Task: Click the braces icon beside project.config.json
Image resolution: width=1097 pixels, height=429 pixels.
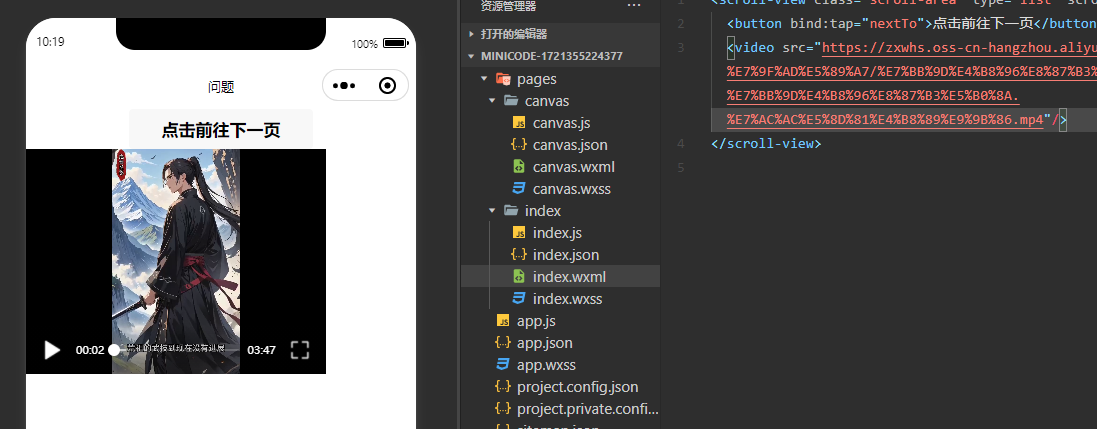Action: point(502,387)
